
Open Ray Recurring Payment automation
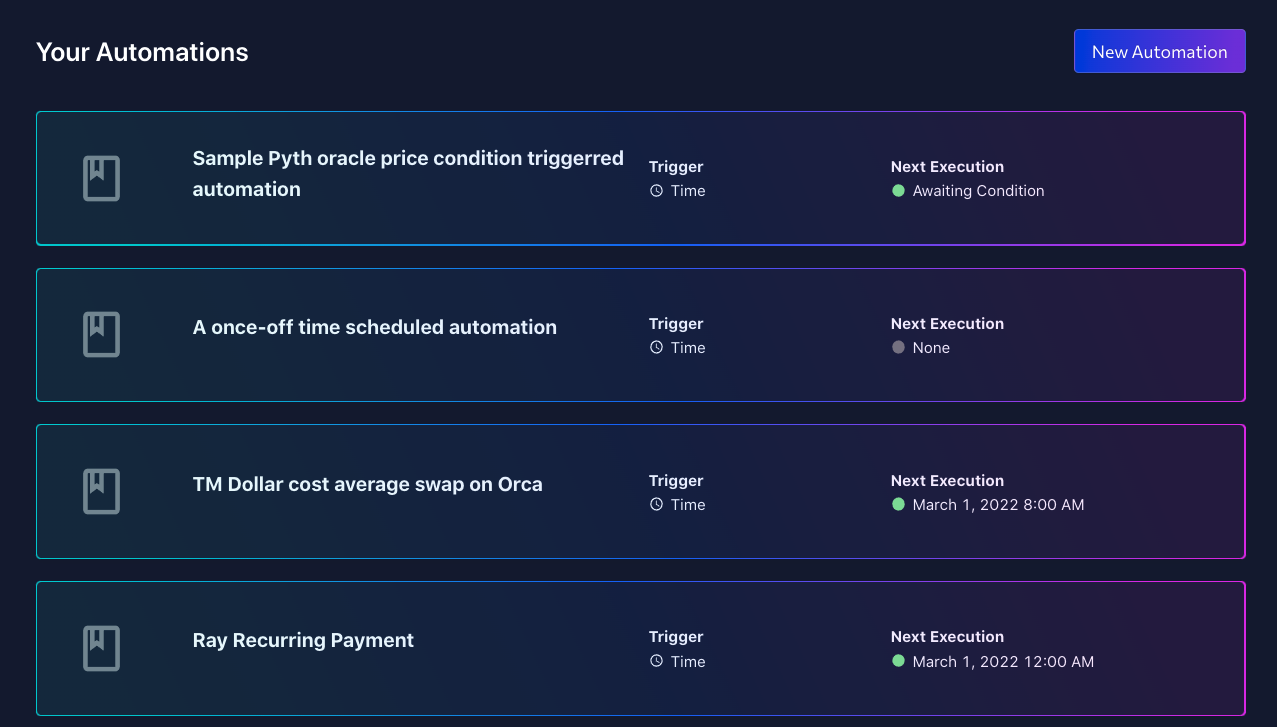pyautogui.click(x=303, y=641)
